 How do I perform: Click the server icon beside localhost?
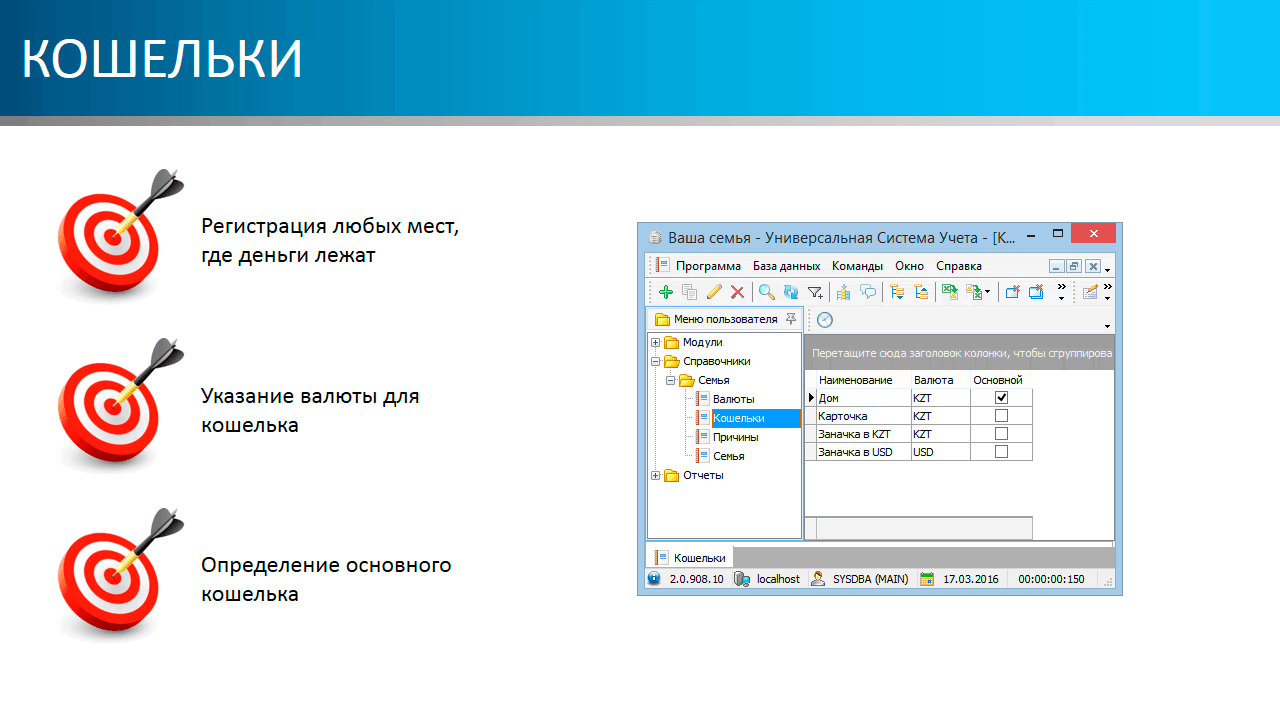tap(742, 579)
